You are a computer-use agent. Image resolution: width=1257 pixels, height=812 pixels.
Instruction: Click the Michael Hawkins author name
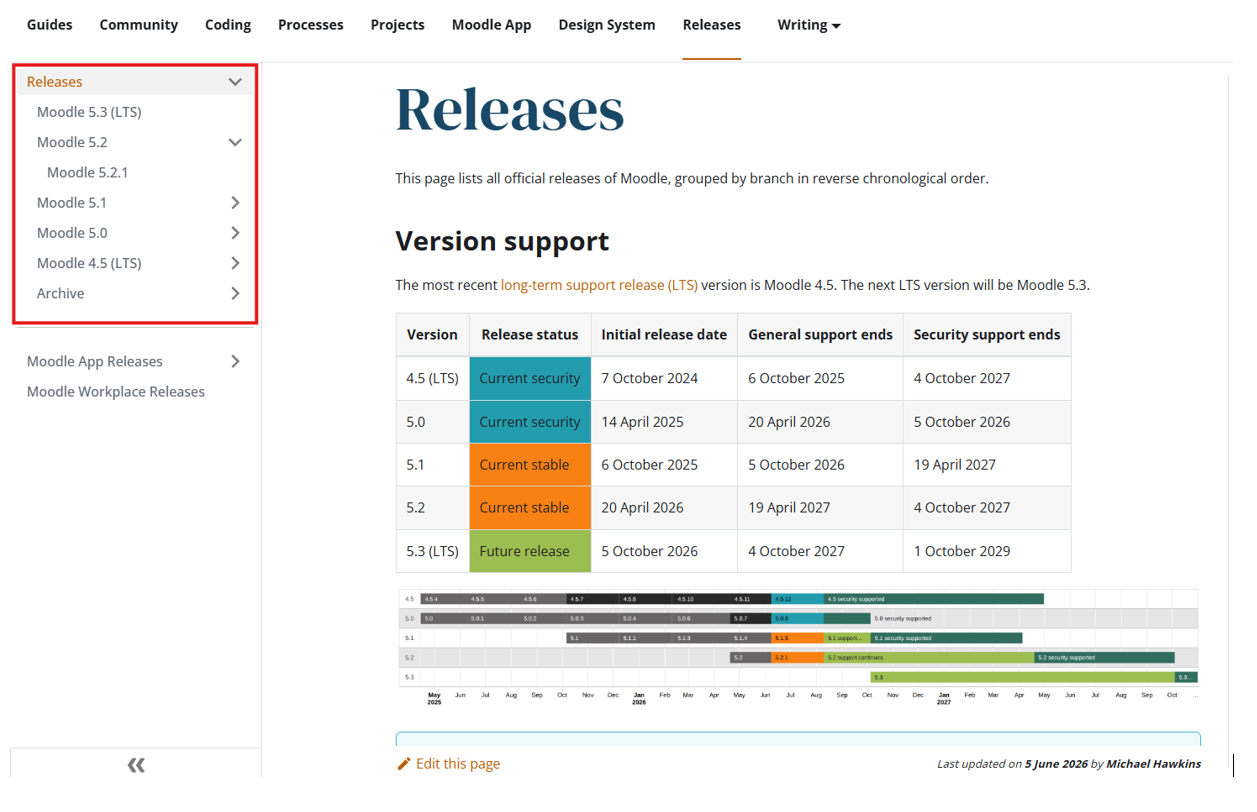tap(1153, 764)
